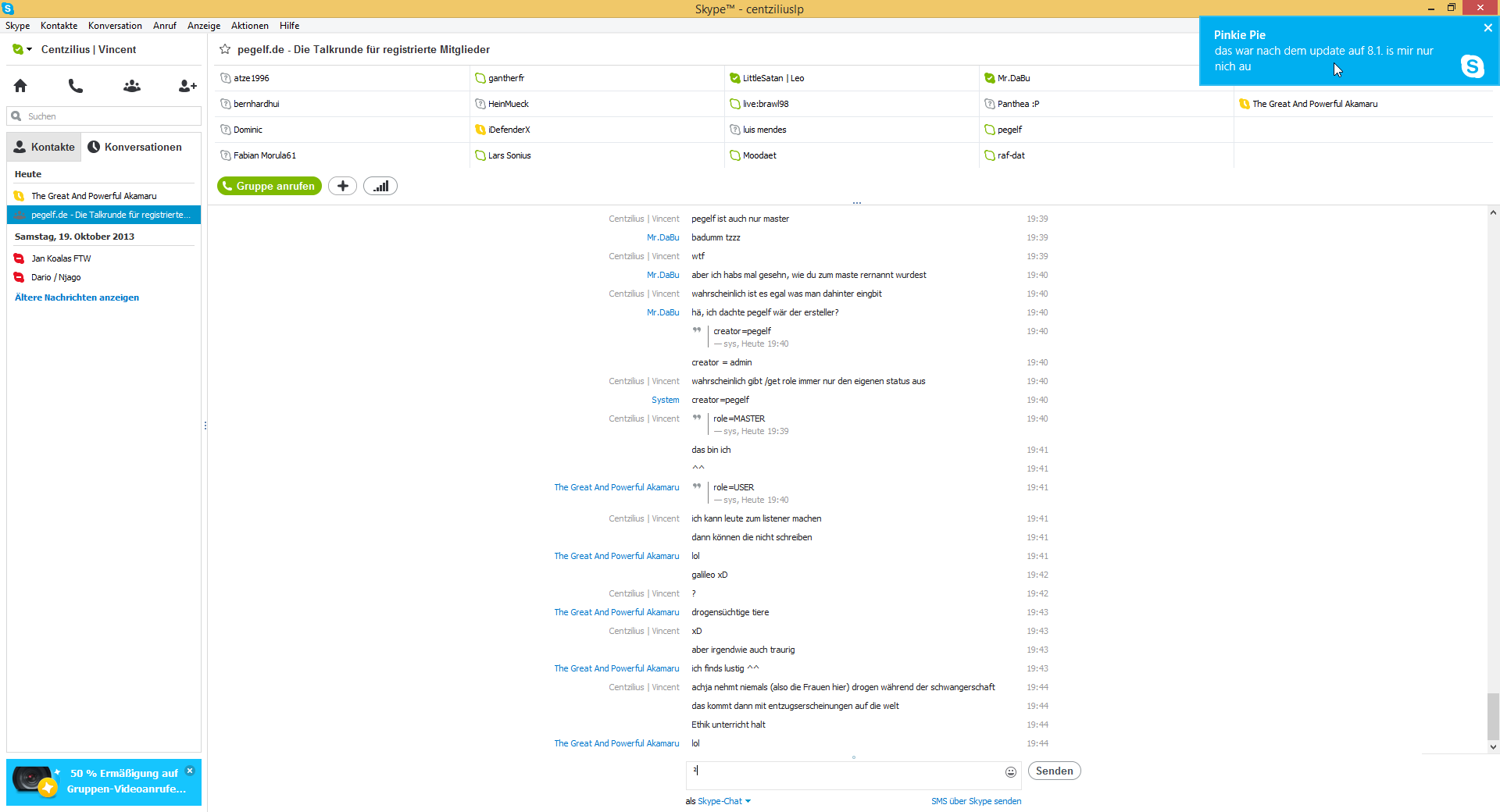Click the chat vertical scrollbar thumb
Viewport: 1500px width, 812px height.
pos(1492,716)
